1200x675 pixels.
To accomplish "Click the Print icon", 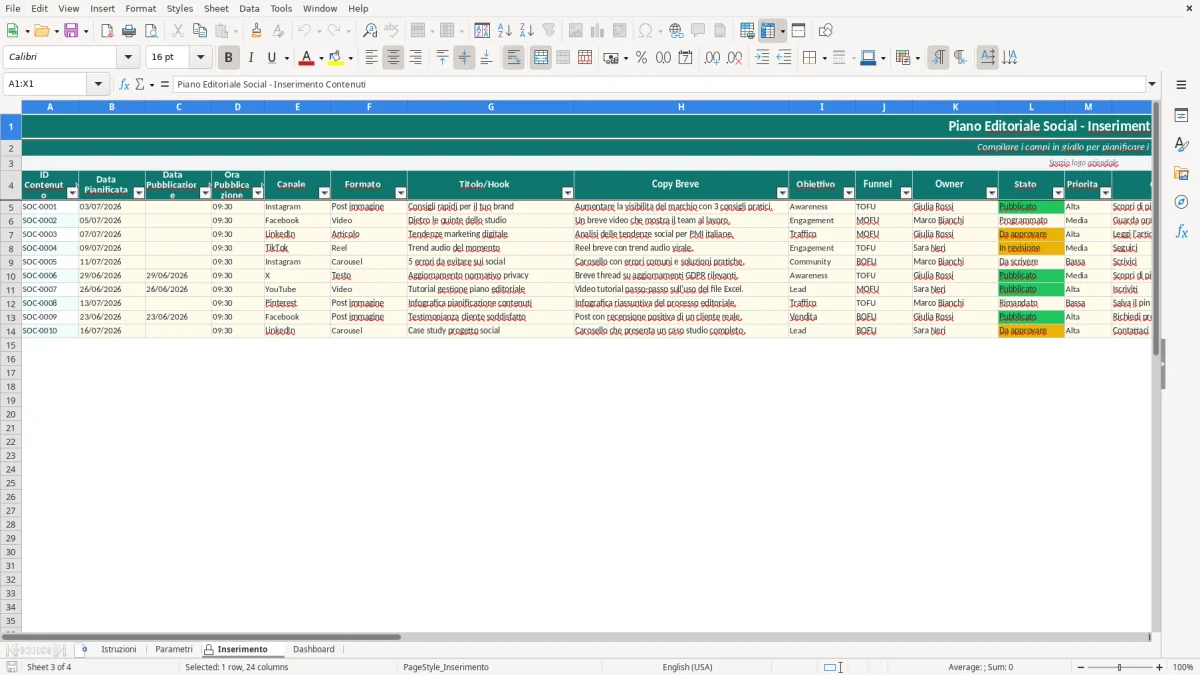I will [129, 31].
